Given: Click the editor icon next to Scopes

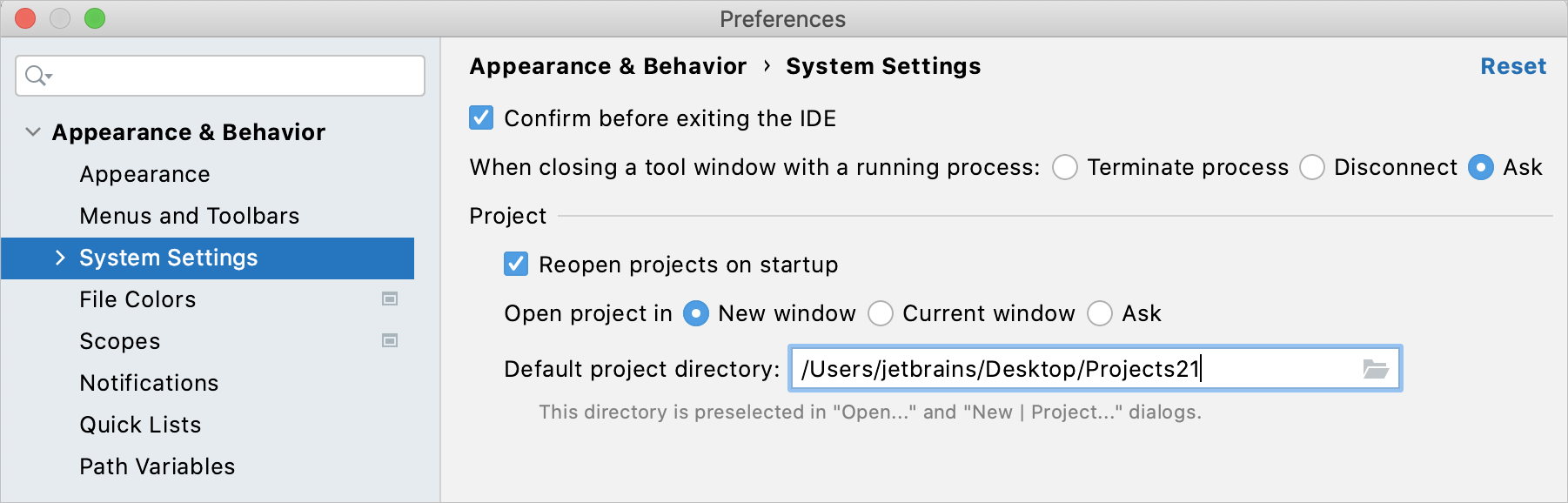Looking at the screenshot, I should pyautogui.click(x=390, y=341).
